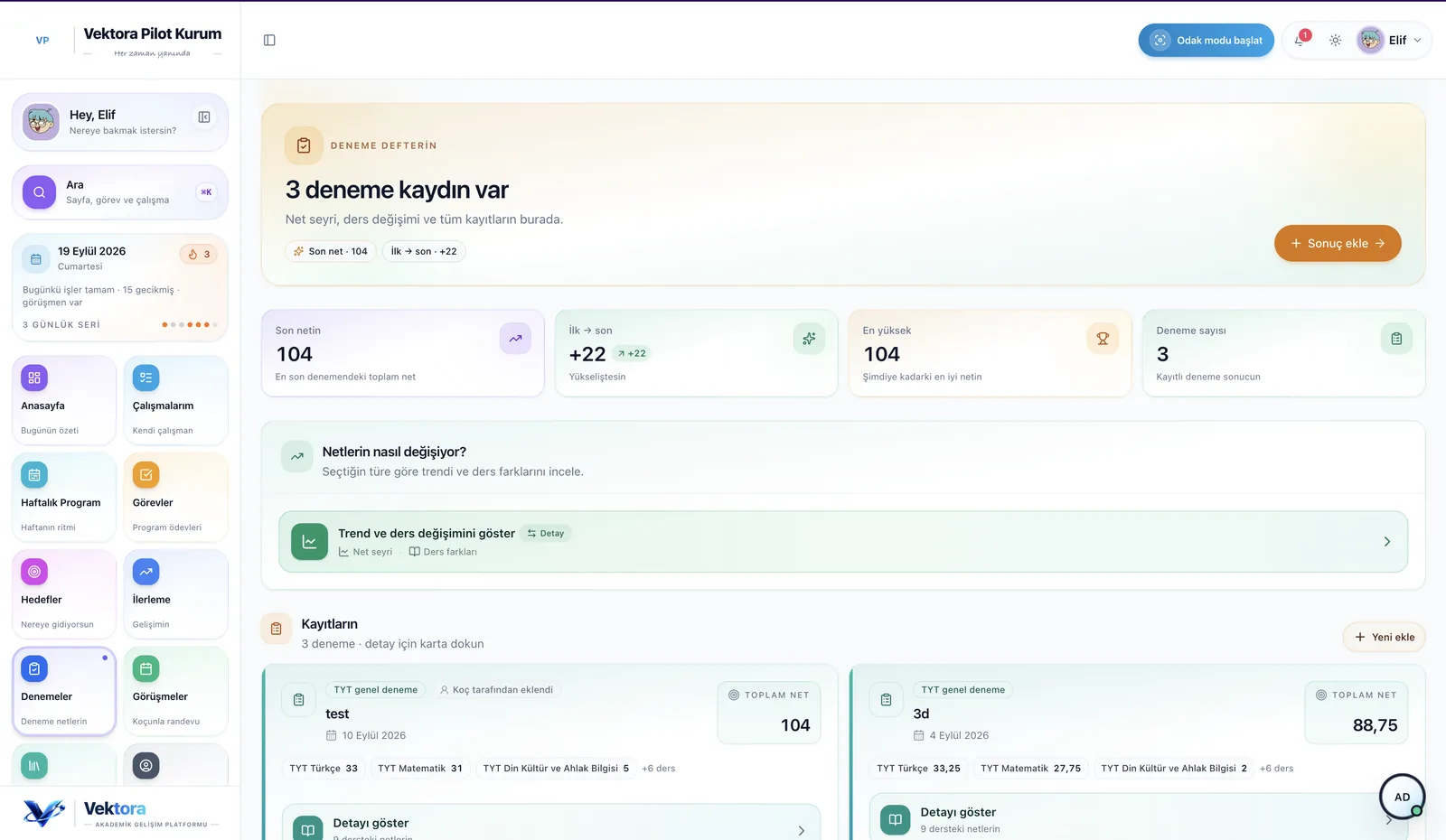This screenshot has width=1446, height=840.
Task: Click Deneme sayısı clipboard icon
Action: coord(1396,339)
